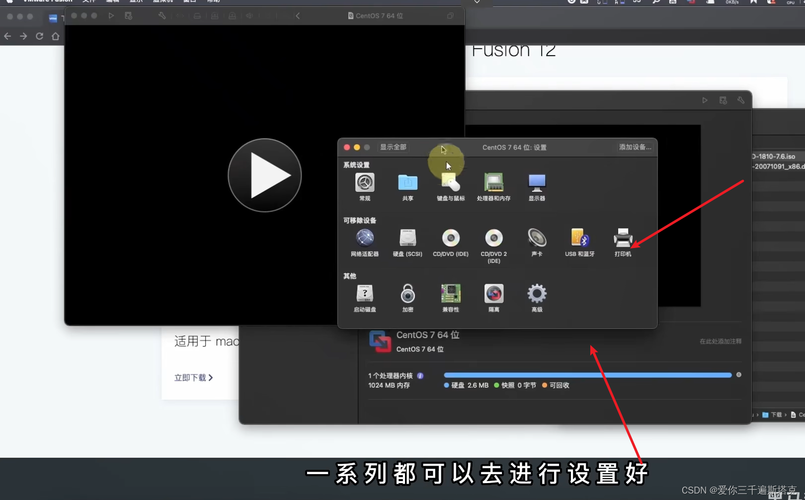Open 硬盘 (SCSI) settings icon
Viewport: 805px width, 500px height.
408,238
